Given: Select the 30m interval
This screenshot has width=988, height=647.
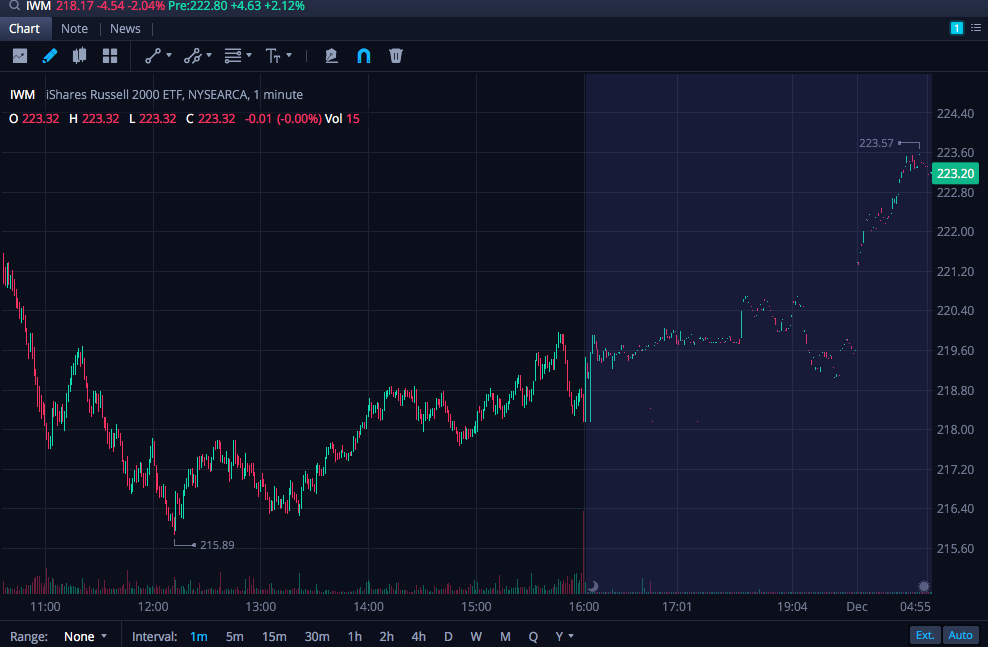Looking at the screenshot, I should click(317, 636).
